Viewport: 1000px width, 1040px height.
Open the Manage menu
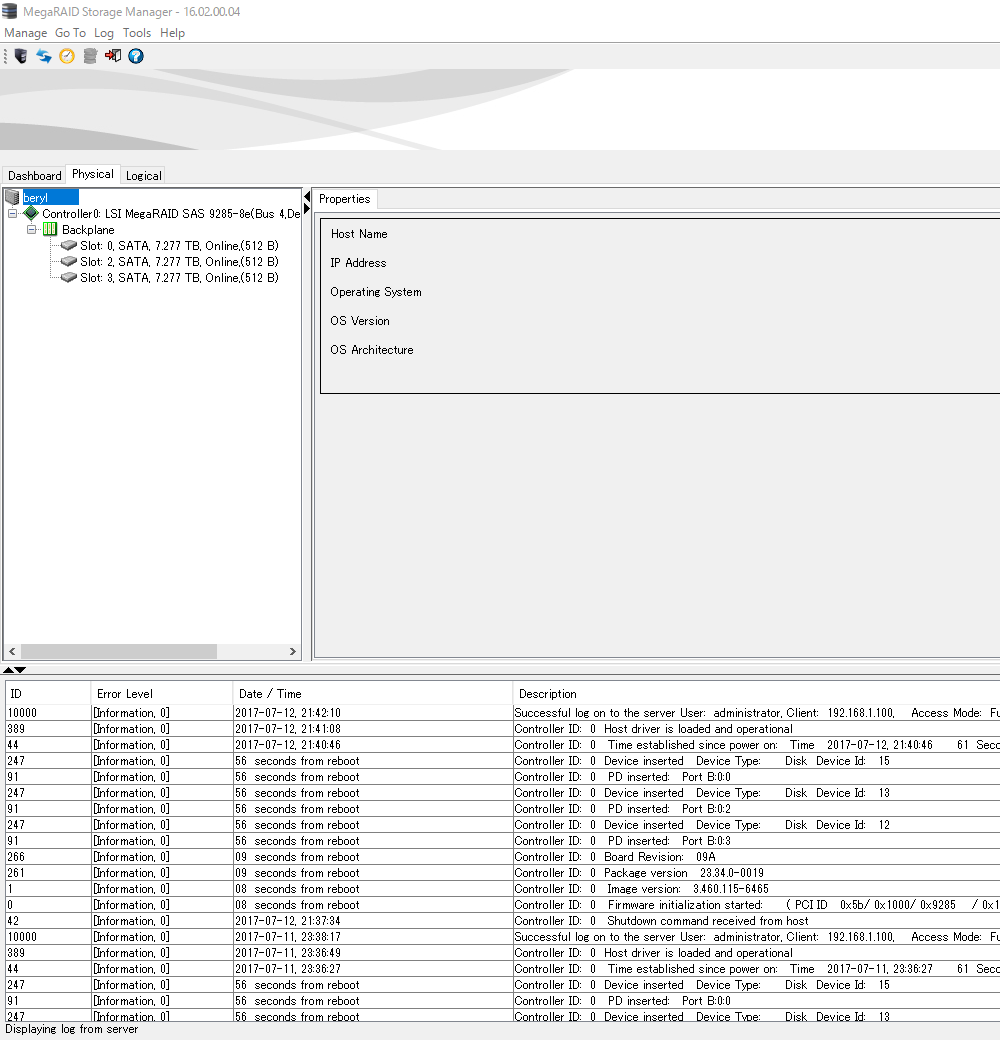26,32
